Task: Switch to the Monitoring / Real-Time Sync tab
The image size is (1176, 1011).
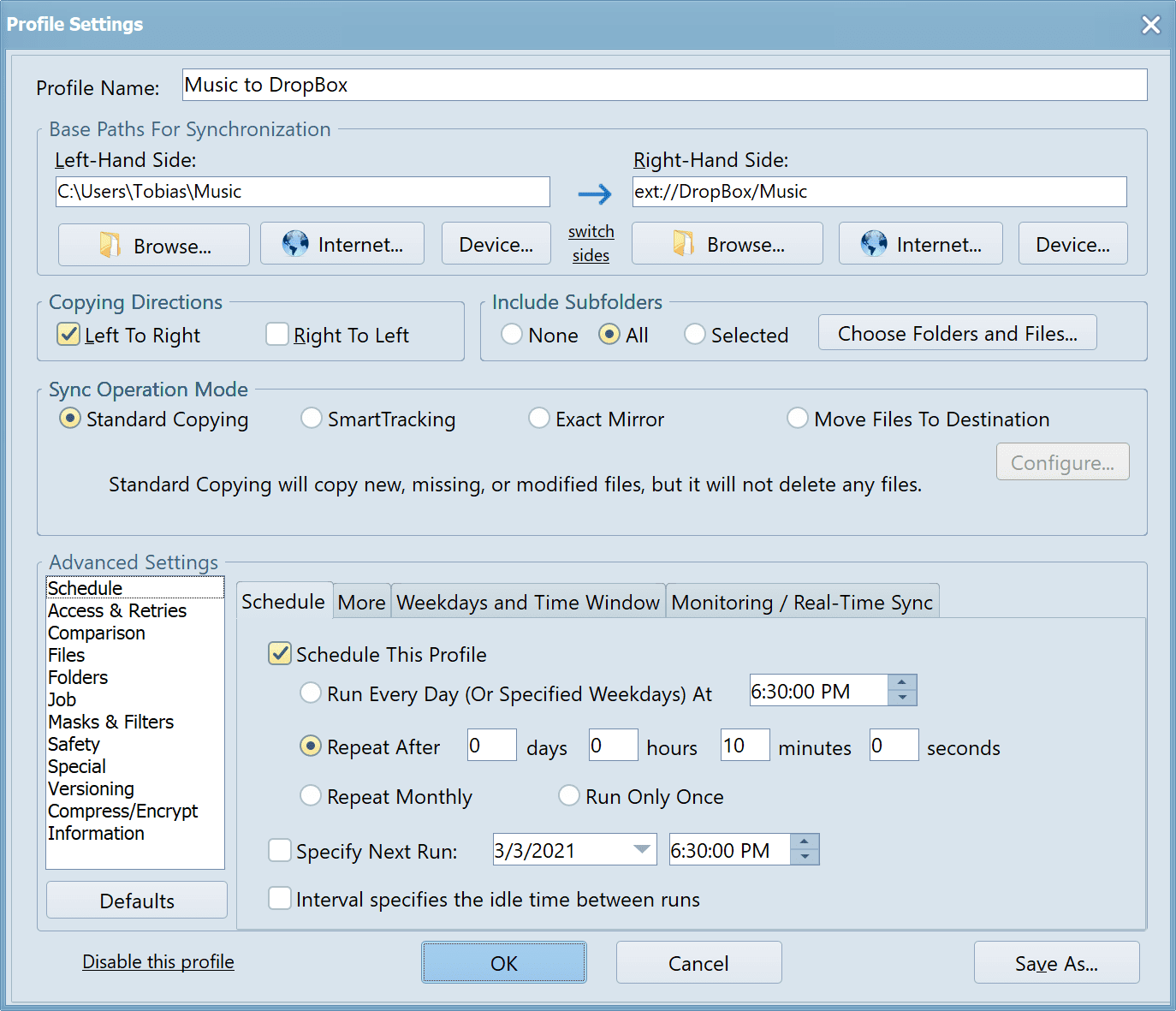Action: [801, 602]
